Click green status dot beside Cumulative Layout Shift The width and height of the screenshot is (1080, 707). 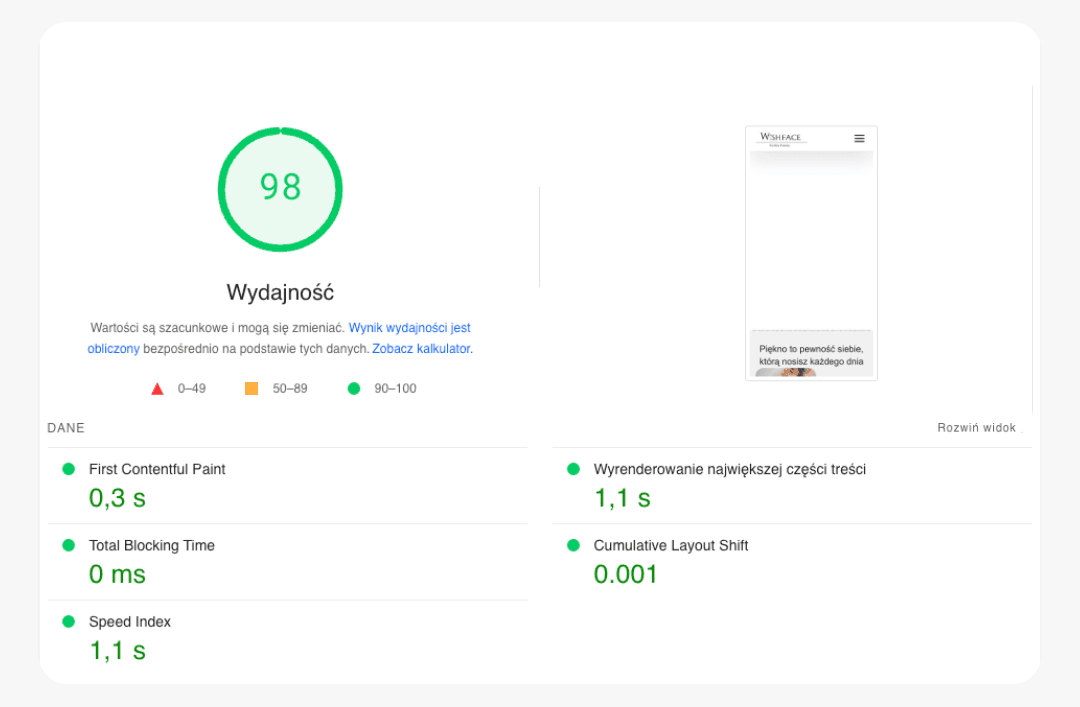[573, 545]
